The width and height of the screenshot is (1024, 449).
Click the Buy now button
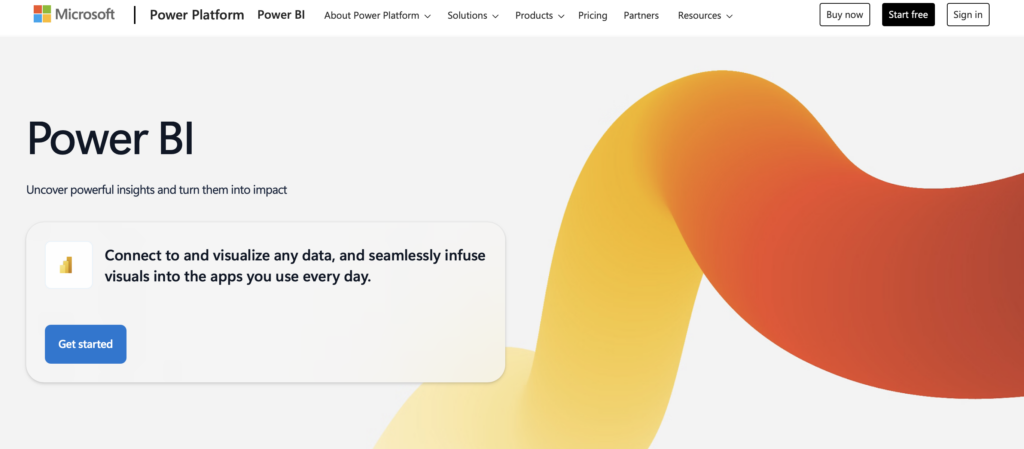(x=844, y=15)
